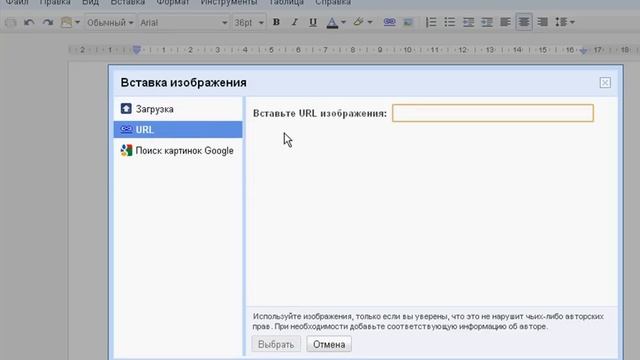This screenshot has height=360, width=640.
Task: Open the Формат menu
Action: [x=173, y=2]
